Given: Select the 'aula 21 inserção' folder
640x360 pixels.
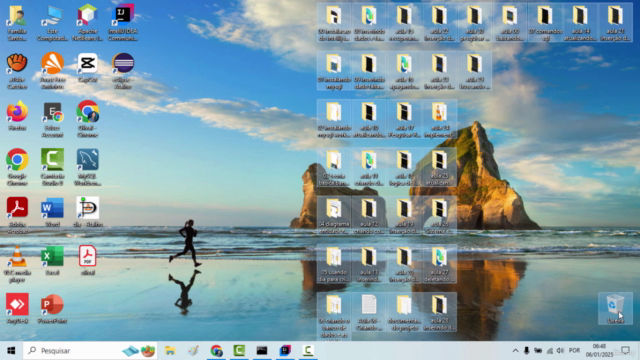Looking at the screenshot, I should [615, 23].
